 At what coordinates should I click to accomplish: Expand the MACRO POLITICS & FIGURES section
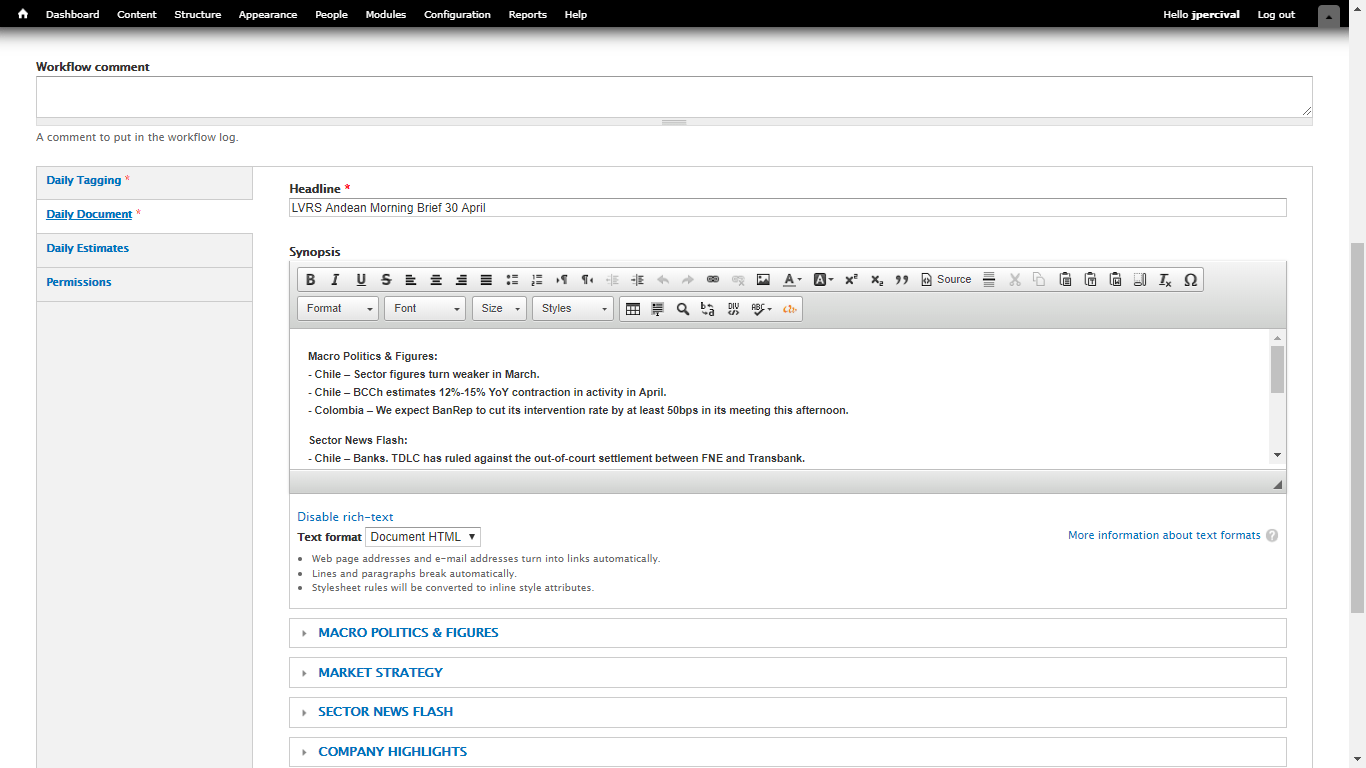click(x=408, y=633)
